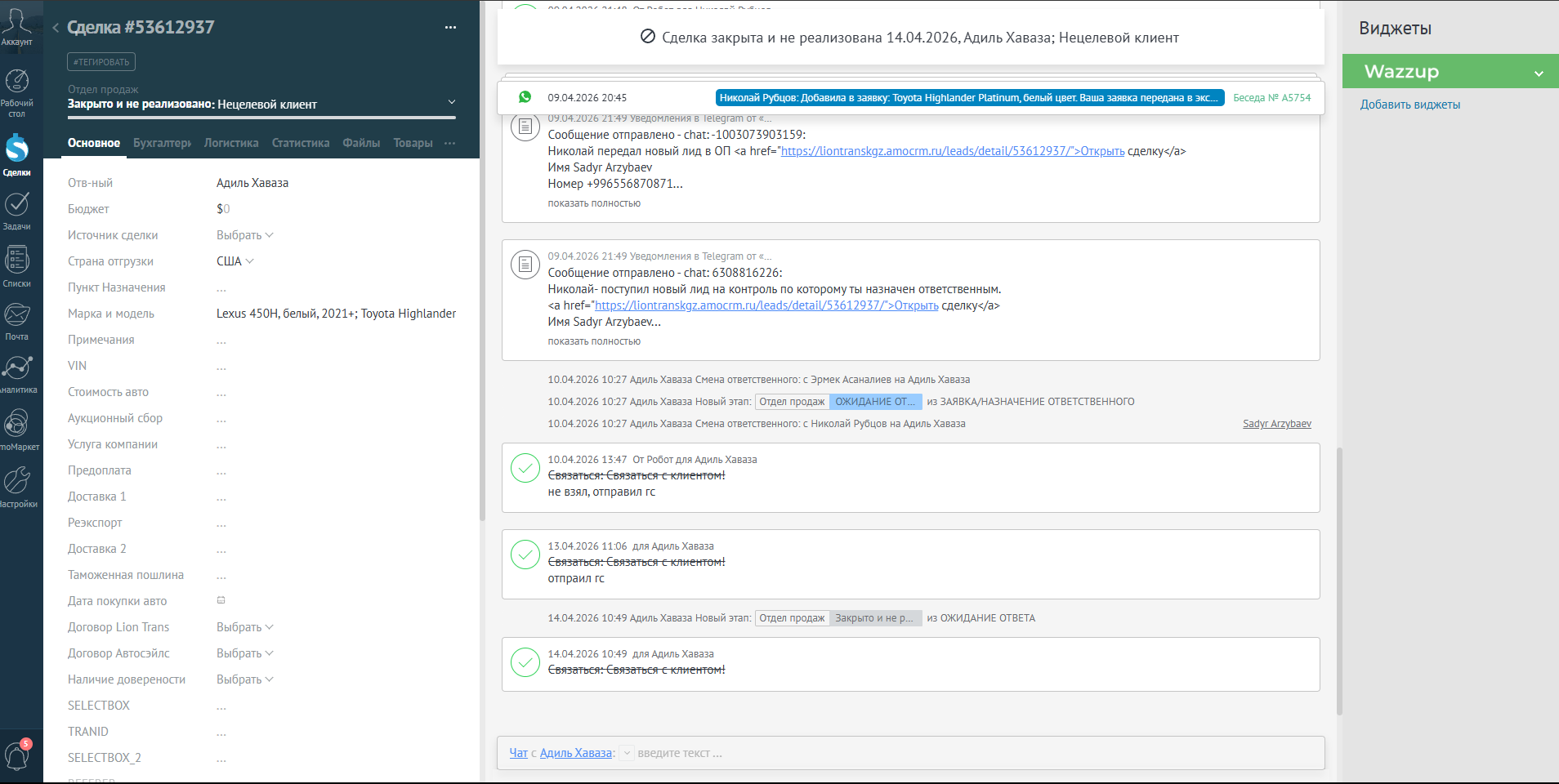Click the Отв-ный Адиль Хаваза value
This screenshot has height=784, width=1559.
(252, 183)
